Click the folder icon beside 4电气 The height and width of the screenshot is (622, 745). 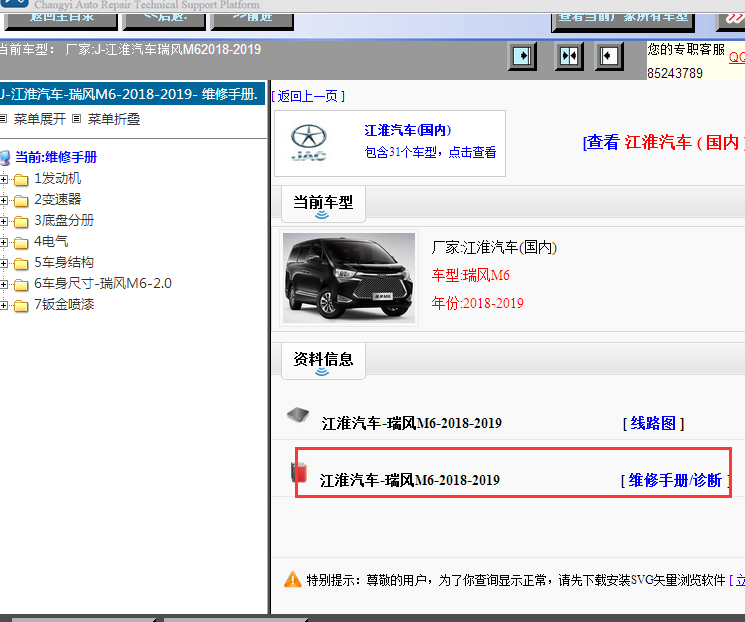coord(21,242)
